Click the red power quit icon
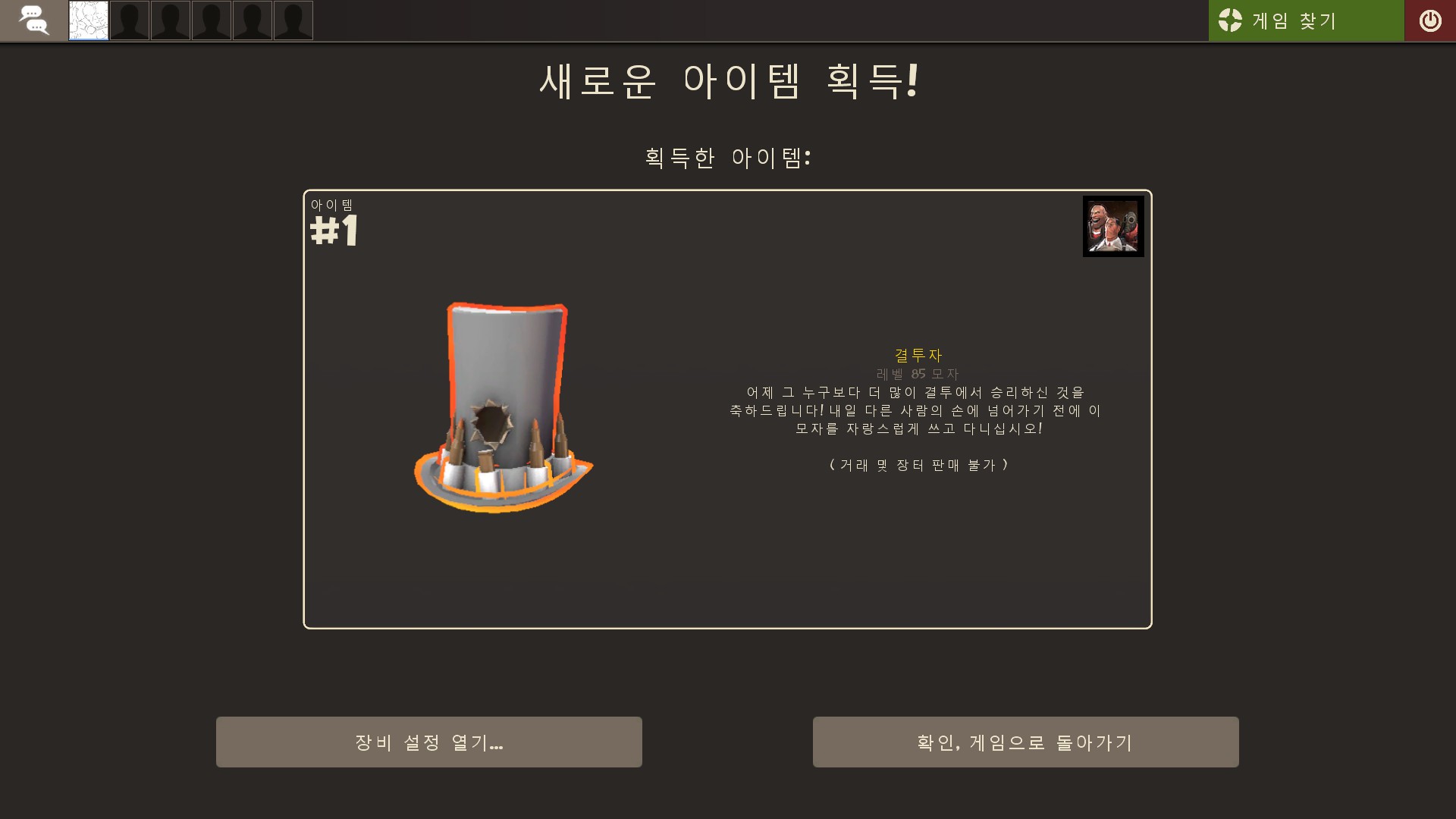Viewport: 1456px width, 819px height. 1430,20
